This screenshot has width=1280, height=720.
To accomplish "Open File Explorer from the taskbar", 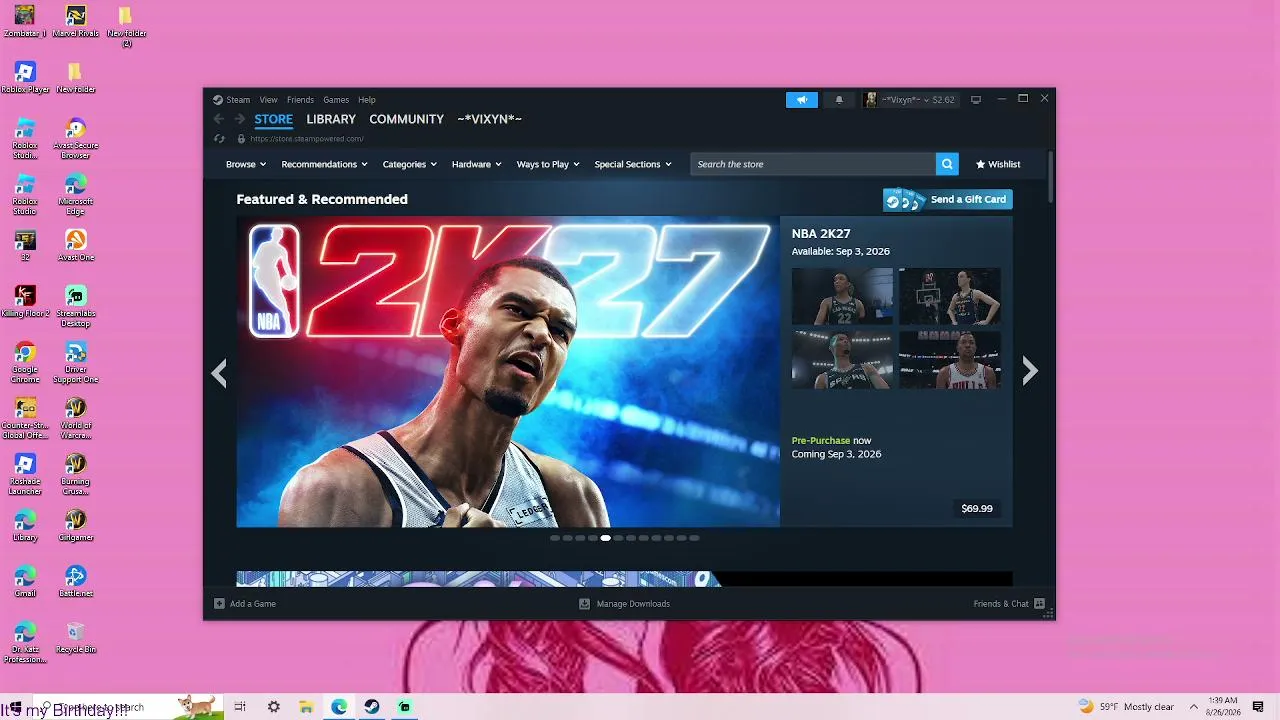I will pos(306,707).
